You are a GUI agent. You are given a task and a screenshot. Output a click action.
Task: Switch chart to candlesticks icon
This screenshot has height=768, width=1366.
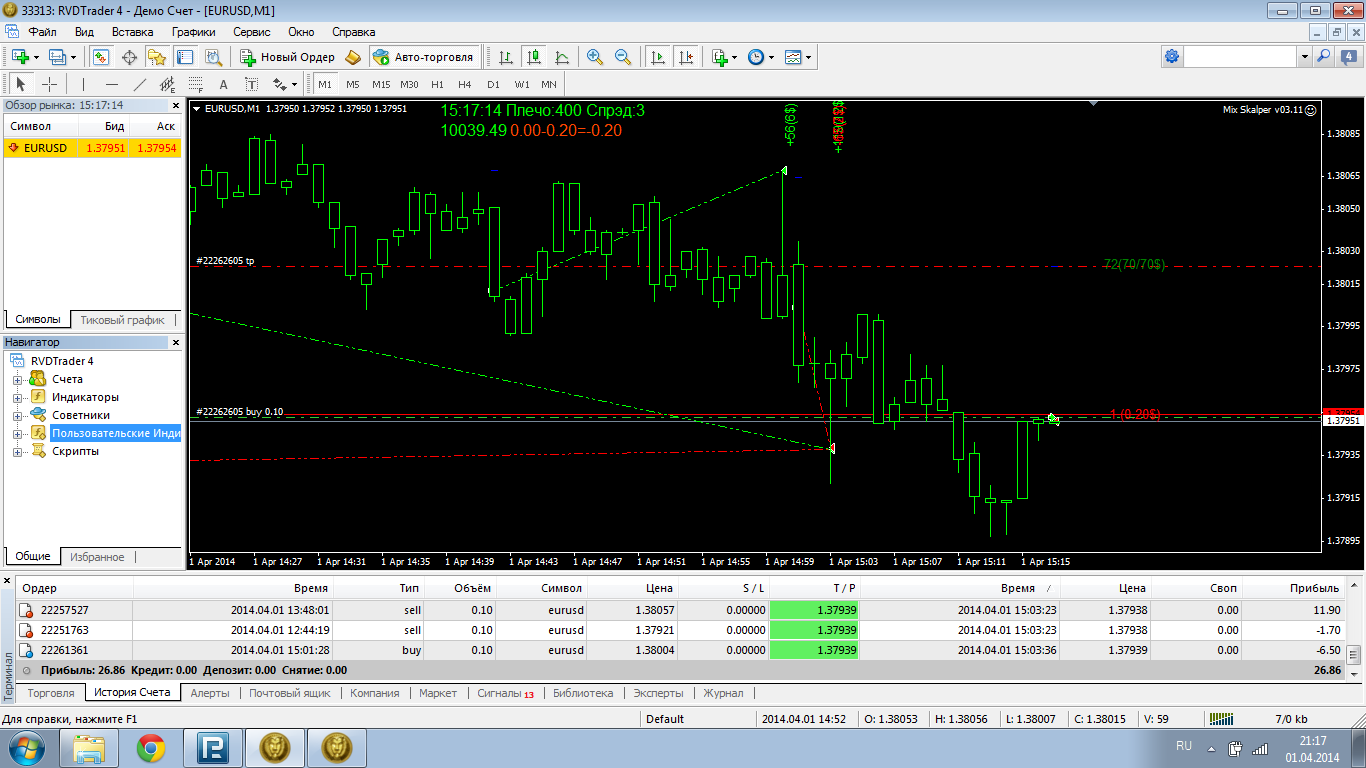pos(534,57)
